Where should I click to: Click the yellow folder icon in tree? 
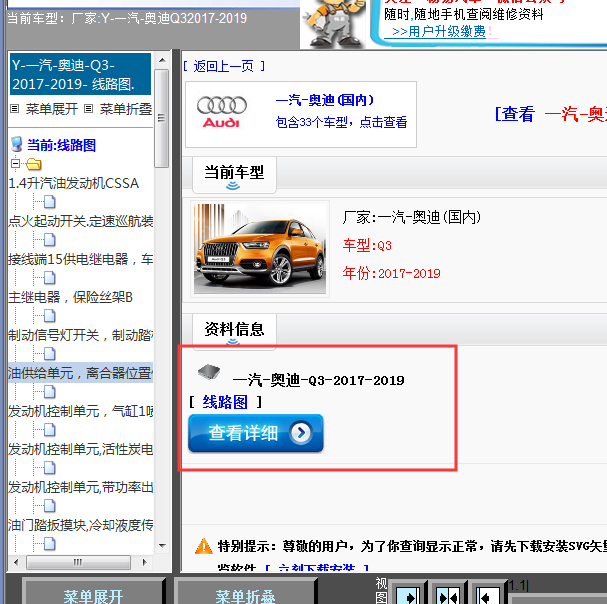[34, 164]
